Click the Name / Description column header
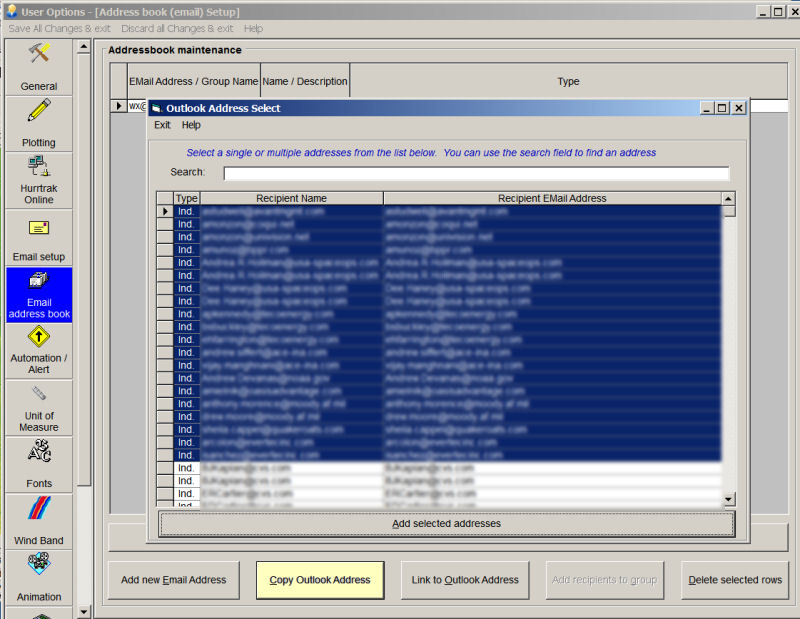The height and width of the screenshot is (619, 800). (x=305, y=81)
